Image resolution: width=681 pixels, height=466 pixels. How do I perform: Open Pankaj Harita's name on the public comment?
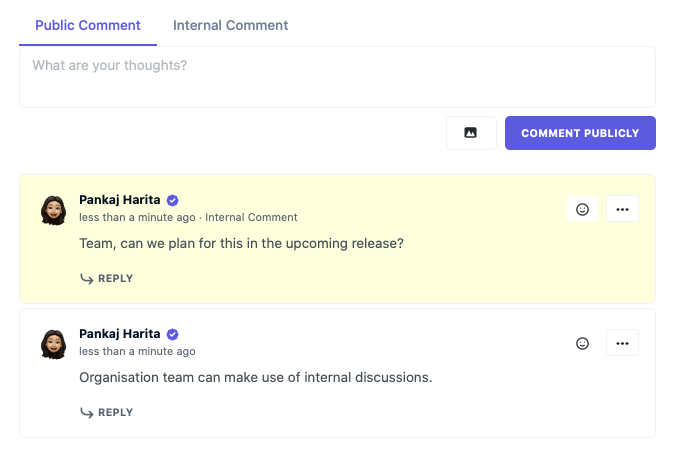coord(120,334)
